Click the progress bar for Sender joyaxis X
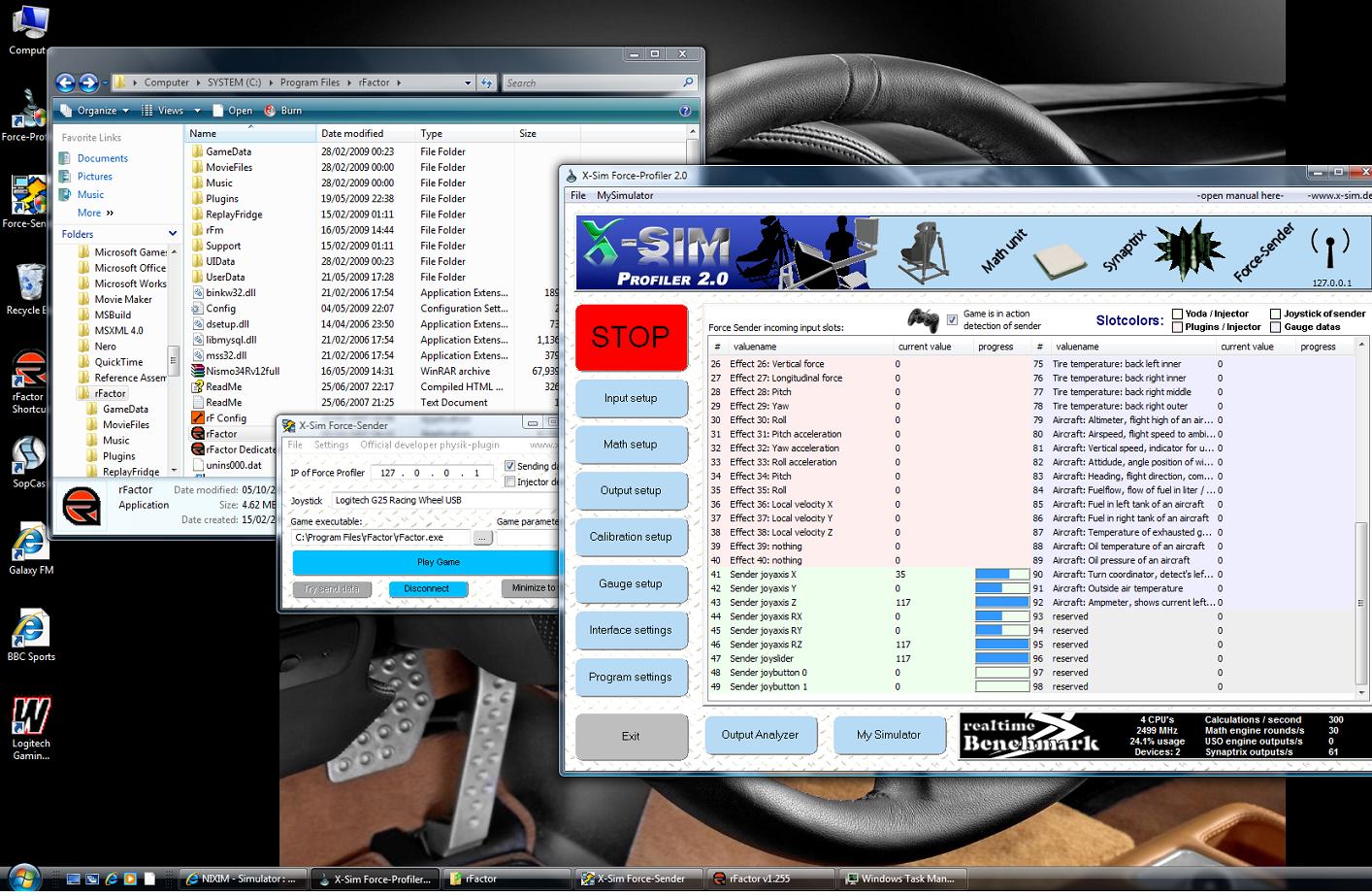The width and height of the screenshot is (1372, 896). (1000, 574)
